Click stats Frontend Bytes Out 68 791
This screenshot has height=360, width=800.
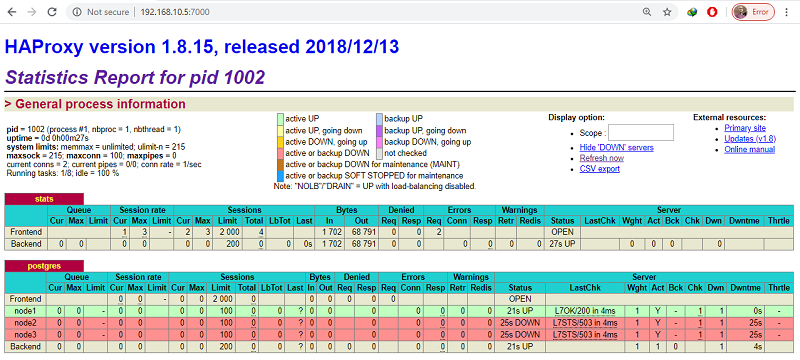pyautogui.click(x=363, y=232)
